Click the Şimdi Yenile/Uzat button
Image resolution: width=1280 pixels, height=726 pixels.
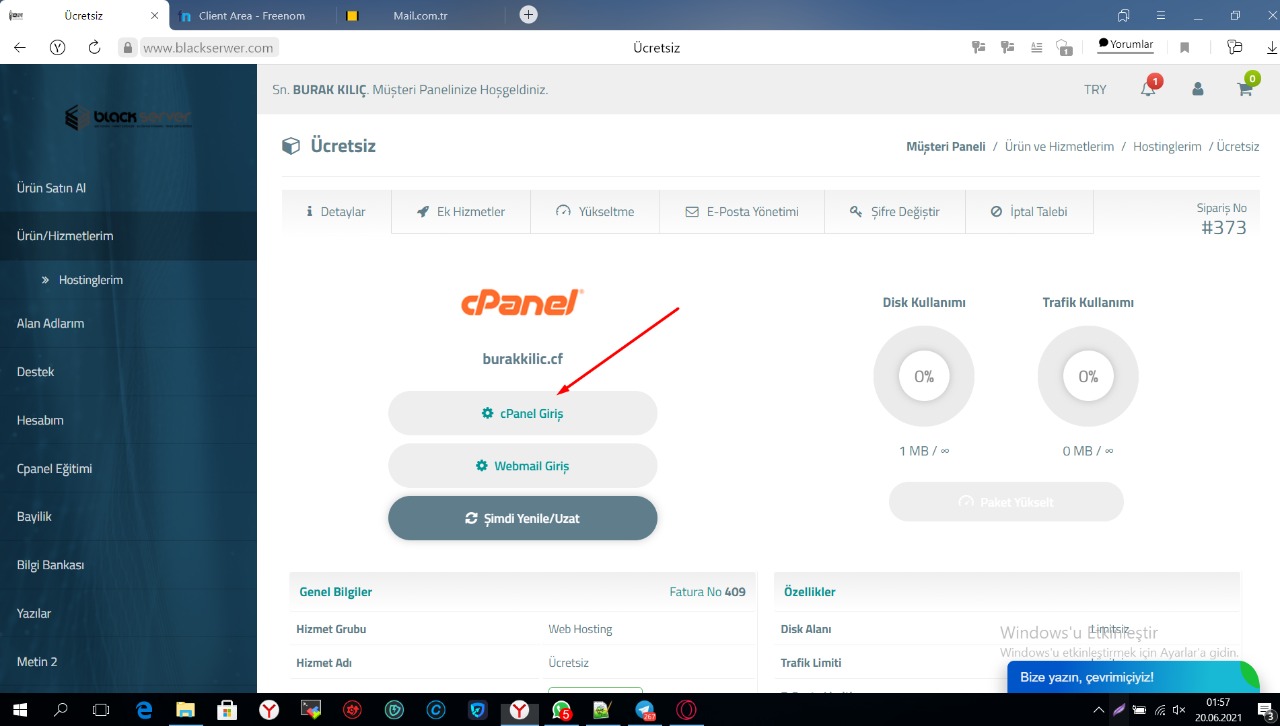523,518
